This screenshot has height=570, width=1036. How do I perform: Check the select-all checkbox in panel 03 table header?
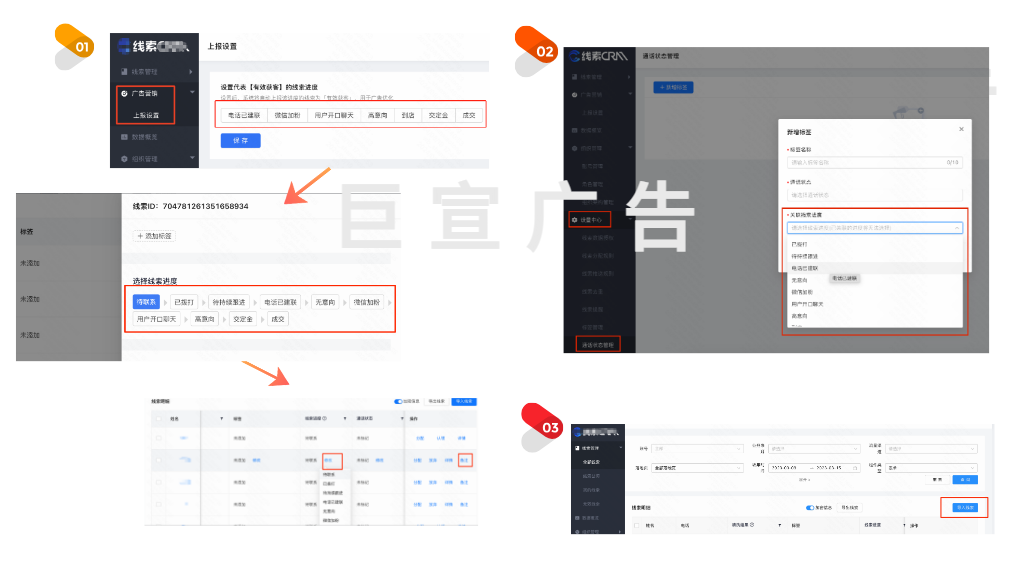click(x=636, y=524)
